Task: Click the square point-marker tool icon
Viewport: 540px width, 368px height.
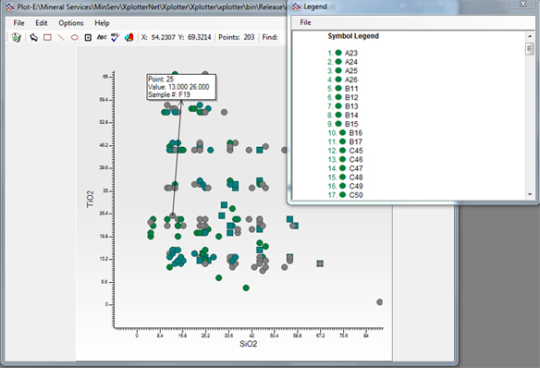Action: (x=88, y=38)
